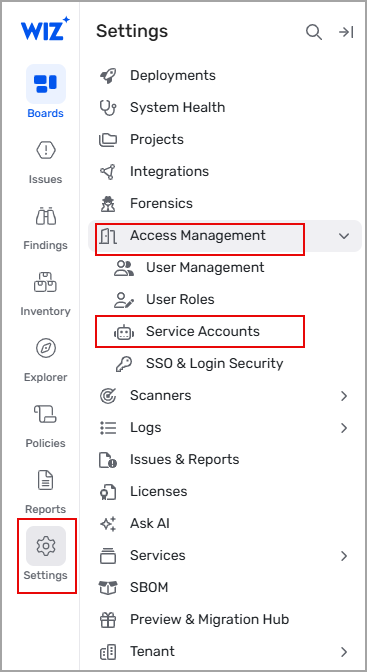Open the Reports document icon
367x672 pixels.
click(45, 480)
